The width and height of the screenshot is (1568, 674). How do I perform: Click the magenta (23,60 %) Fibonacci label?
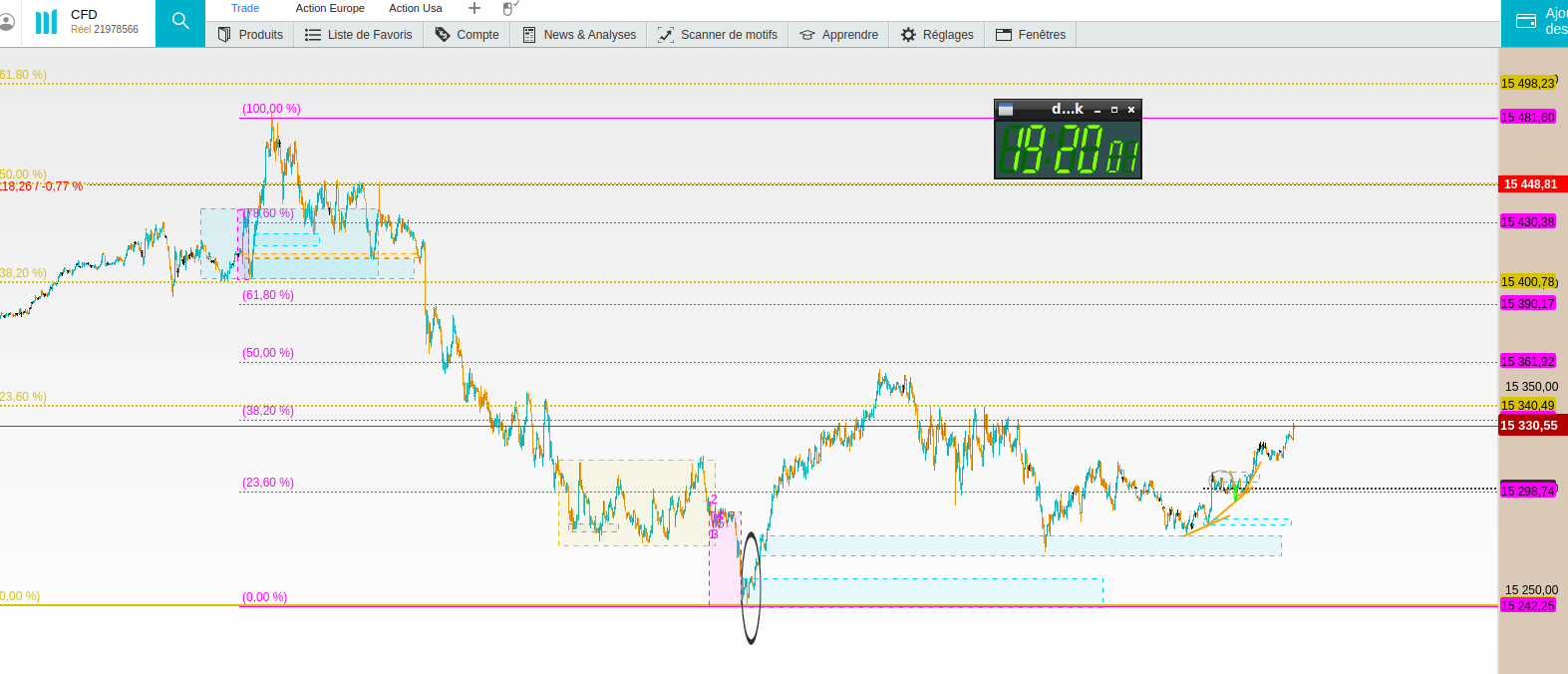268,483
